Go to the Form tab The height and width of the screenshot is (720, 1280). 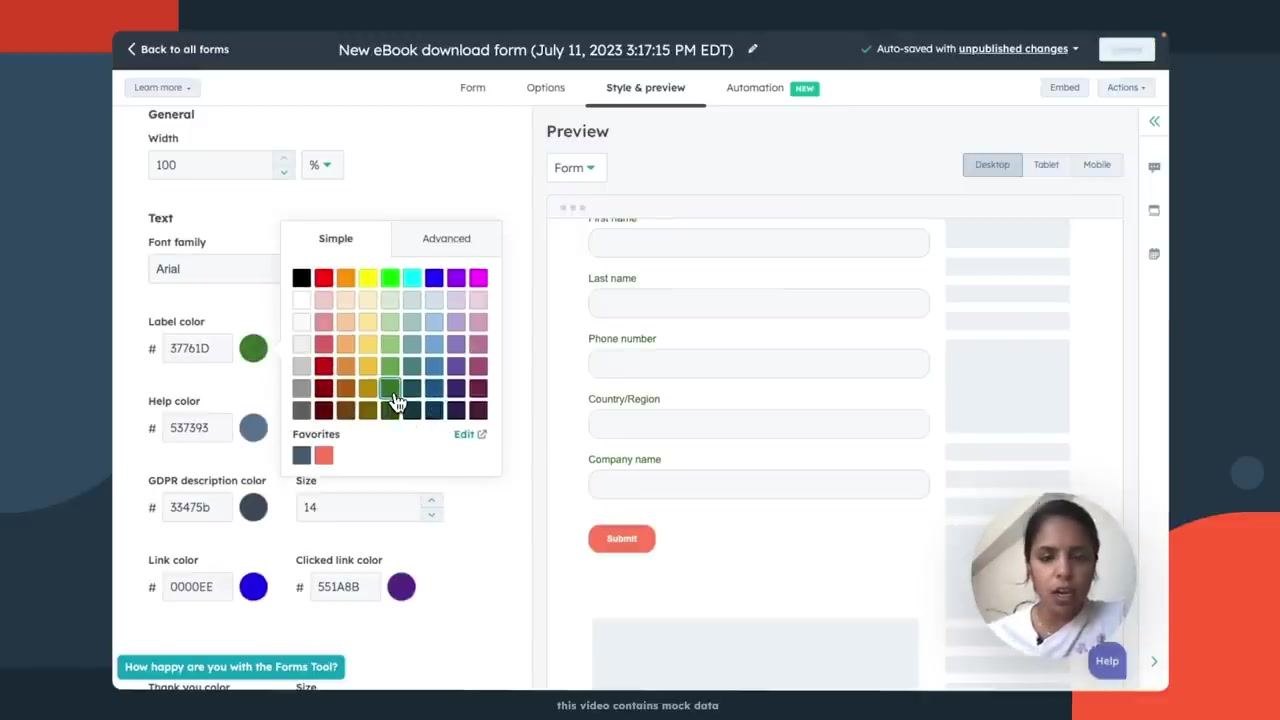[473, 88]
